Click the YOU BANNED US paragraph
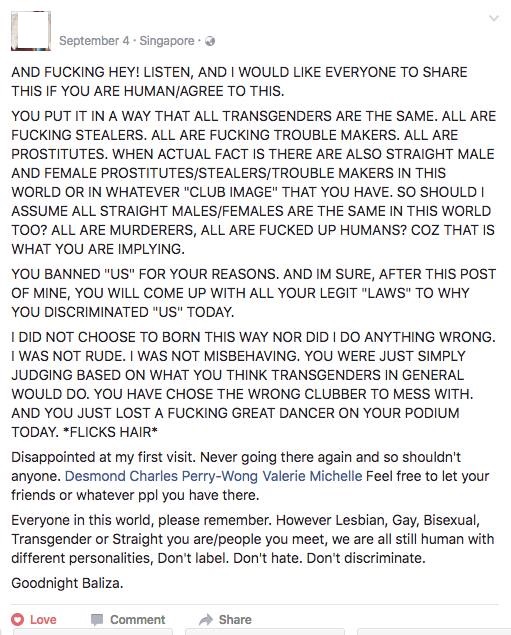511x635 pixels. [253, 293]
